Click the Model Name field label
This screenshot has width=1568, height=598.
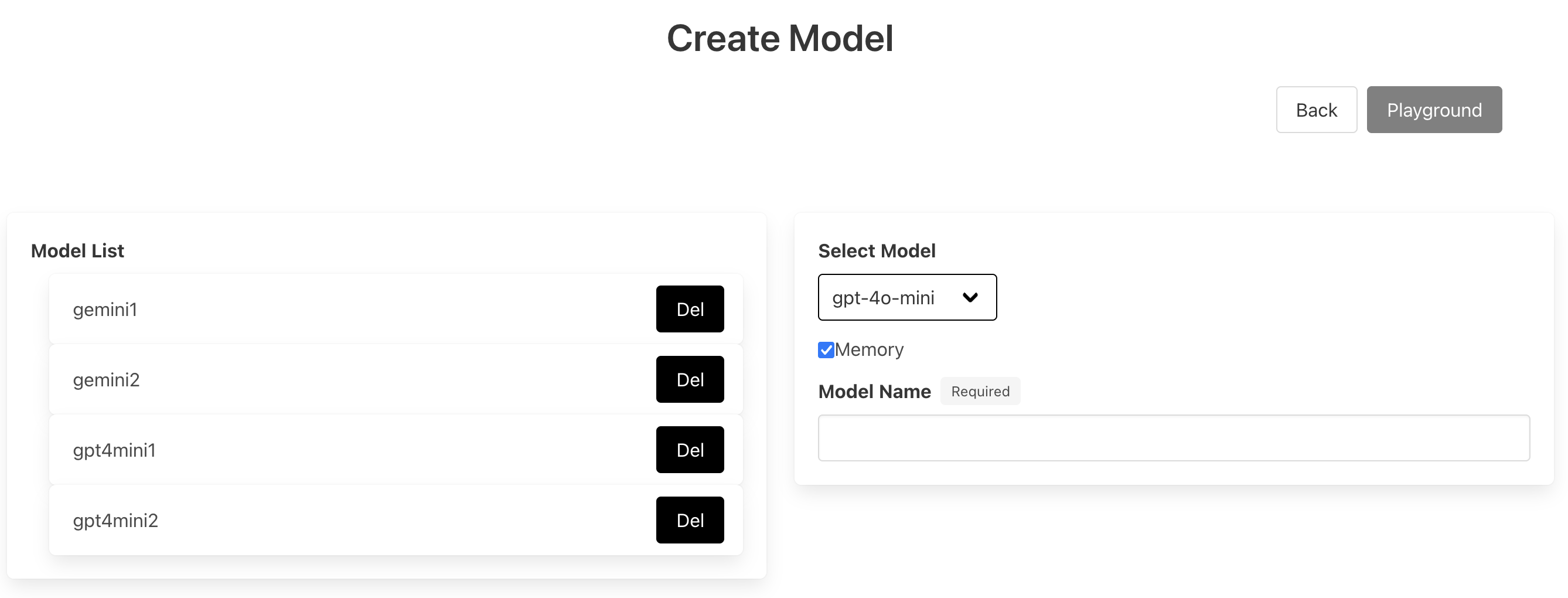[x=874, y=392]
